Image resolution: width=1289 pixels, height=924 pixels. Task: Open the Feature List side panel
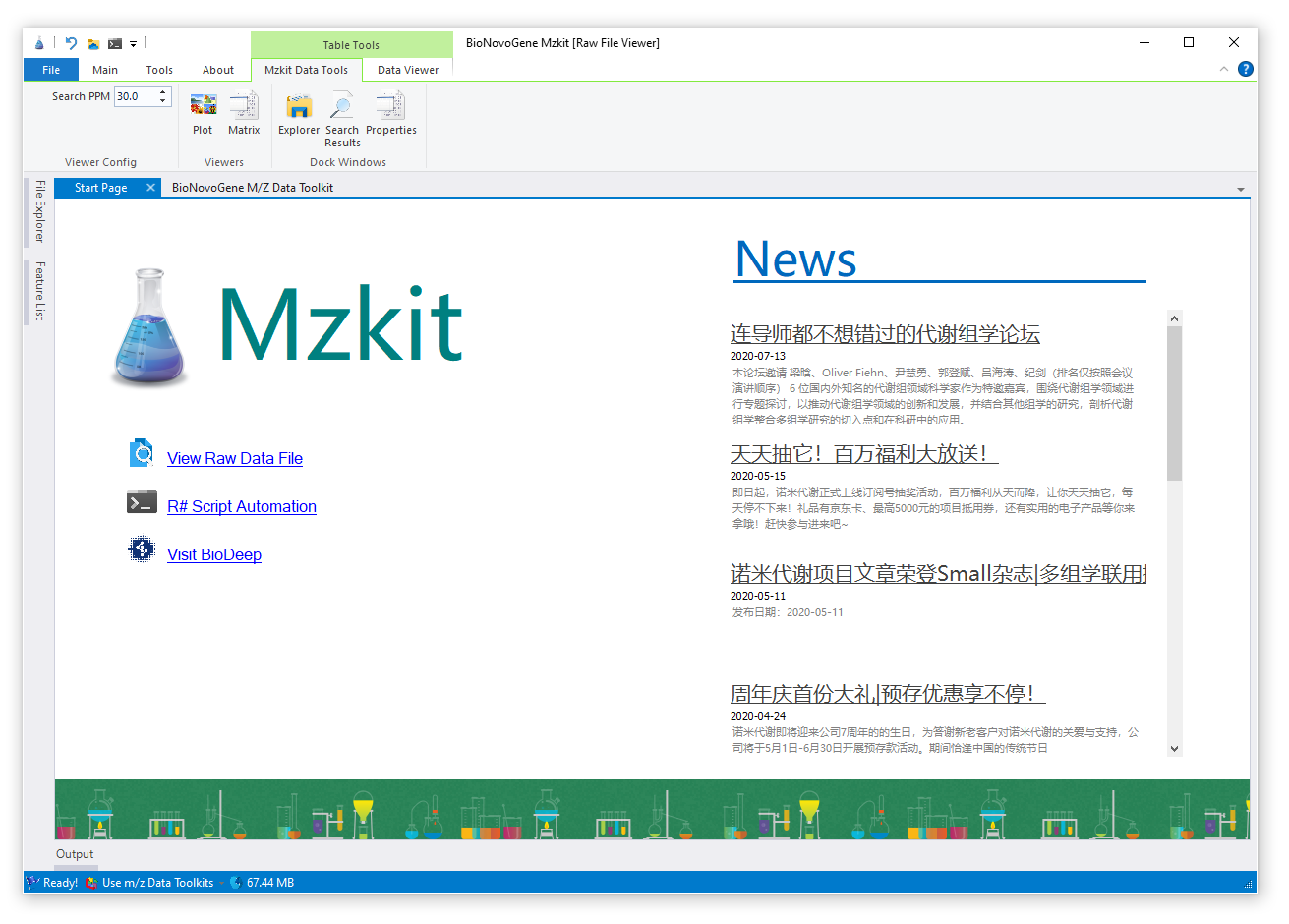(x=39, y=291)
